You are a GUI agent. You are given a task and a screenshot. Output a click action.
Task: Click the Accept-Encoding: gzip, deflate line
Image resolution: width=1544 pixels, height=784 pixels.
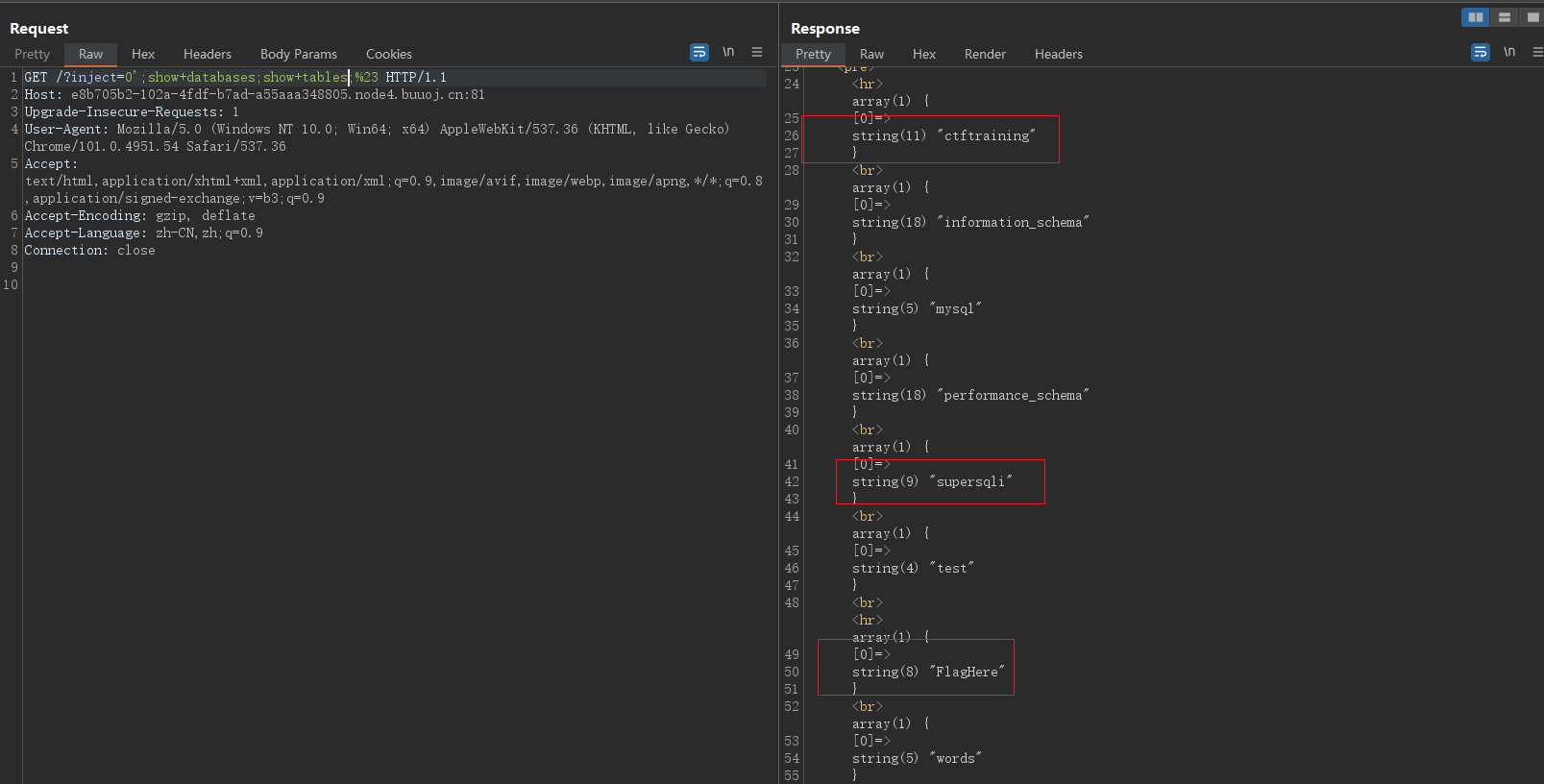pyautogui.click(x=139, y=215)
